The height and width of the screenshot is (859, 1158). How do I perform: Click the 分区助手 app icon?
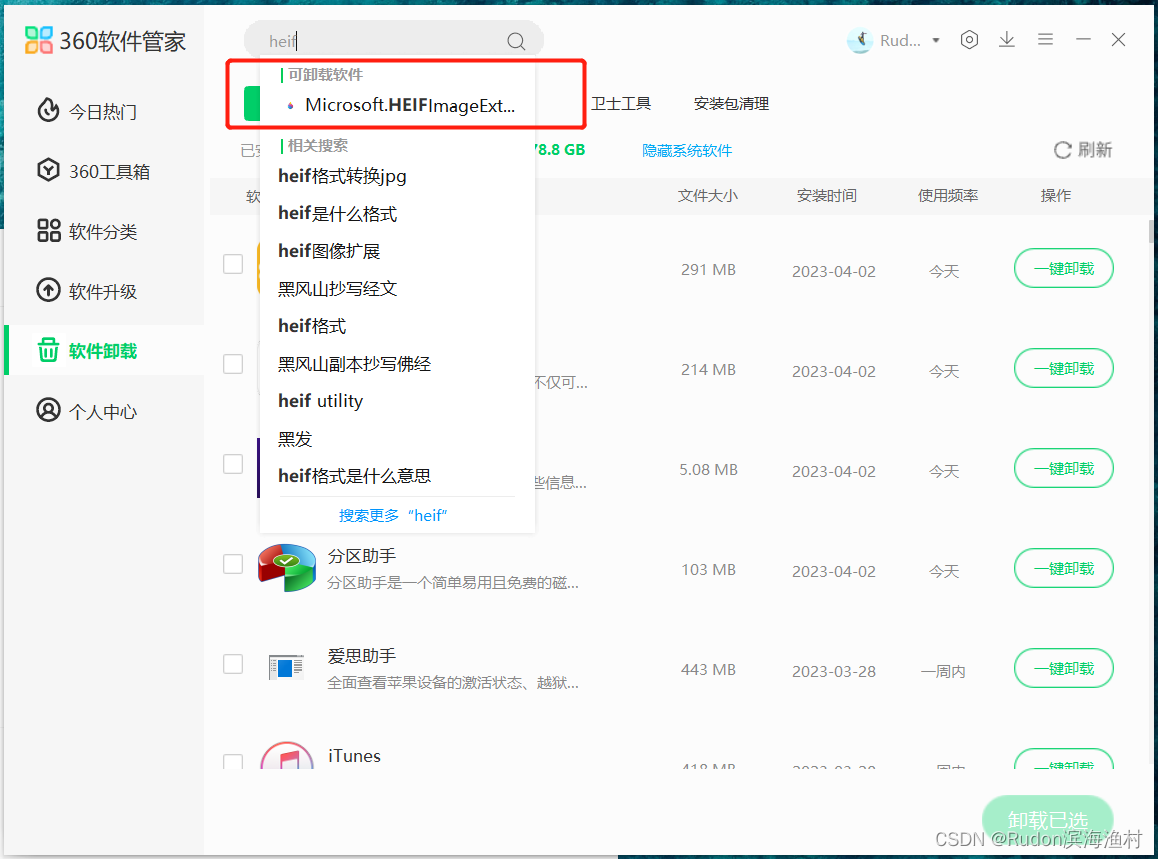287,567
